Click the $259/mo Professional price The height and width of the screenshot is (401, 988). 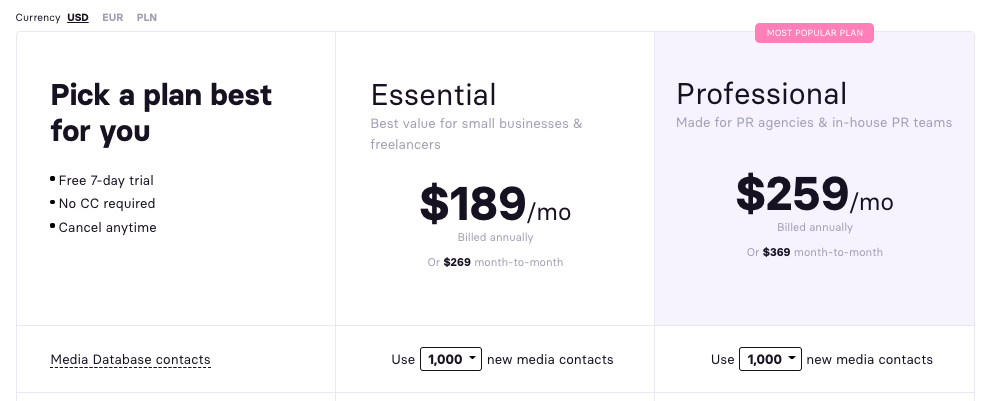[x=814, y=195]
